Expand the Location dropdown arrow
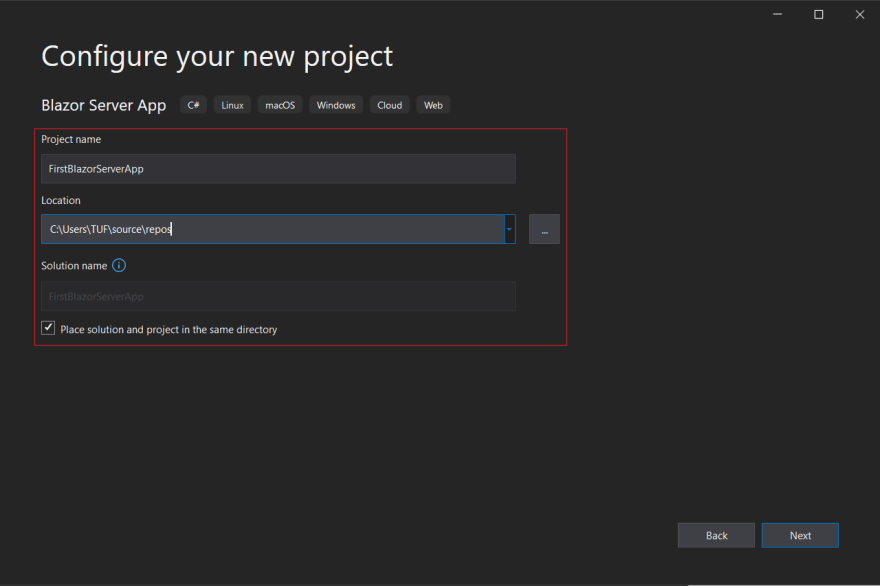The height and width of the screenshot is (586, 880). point(510,229)
